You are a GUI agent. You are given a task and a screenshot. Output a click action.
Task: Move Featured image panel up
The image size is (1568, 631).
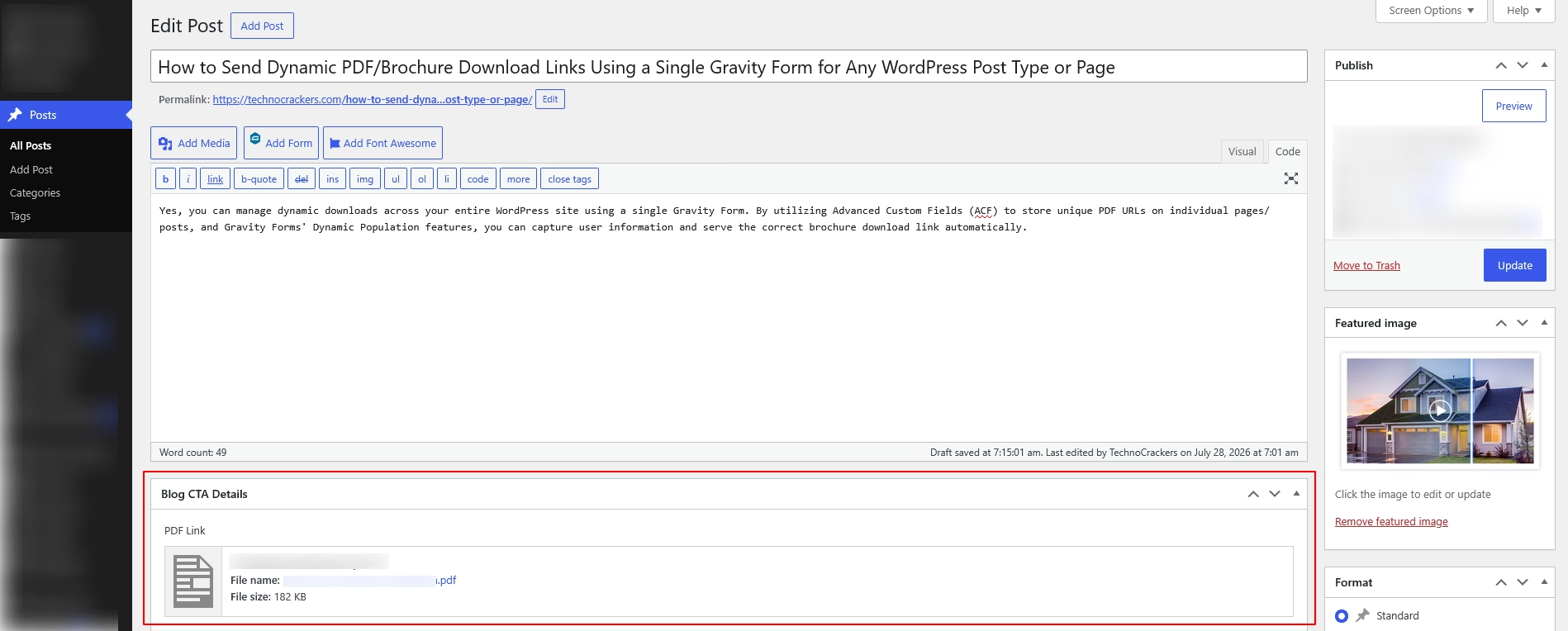(1501, 323)
